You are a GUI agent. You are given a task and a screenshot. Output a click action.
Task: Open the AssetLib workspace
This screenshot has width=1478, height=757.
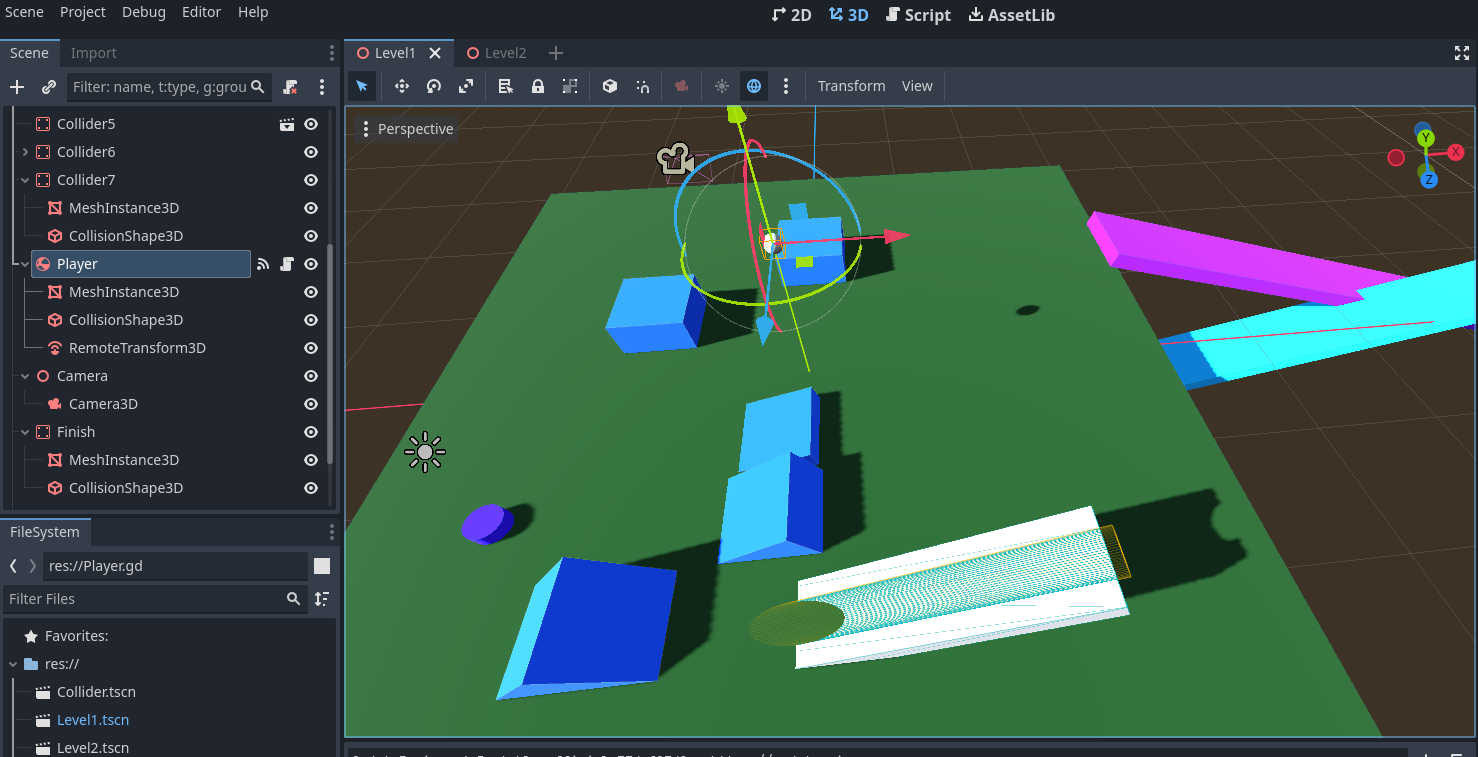click(x=1011, y=15)
